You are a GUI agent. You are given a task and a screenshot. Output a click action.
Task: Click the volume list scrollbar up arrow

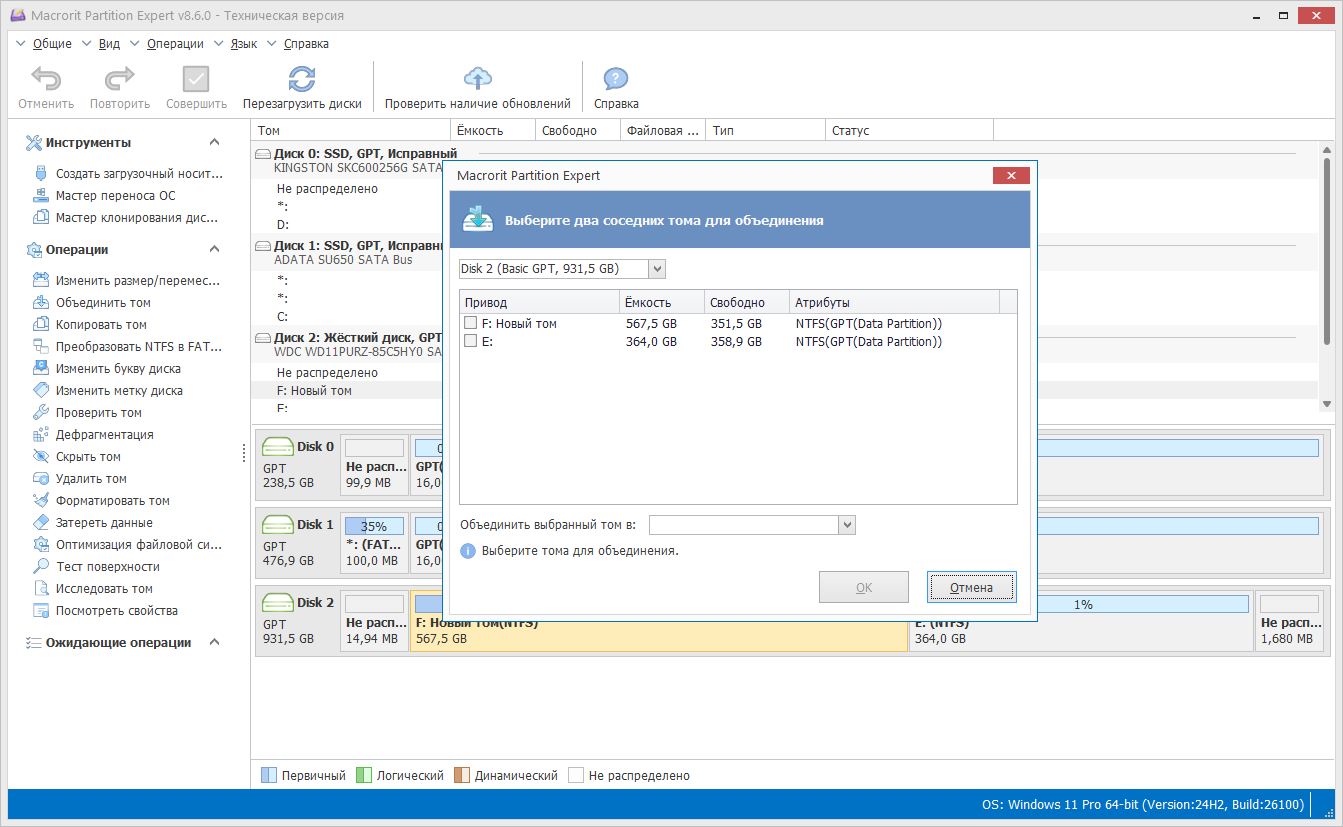[1327, 150]
